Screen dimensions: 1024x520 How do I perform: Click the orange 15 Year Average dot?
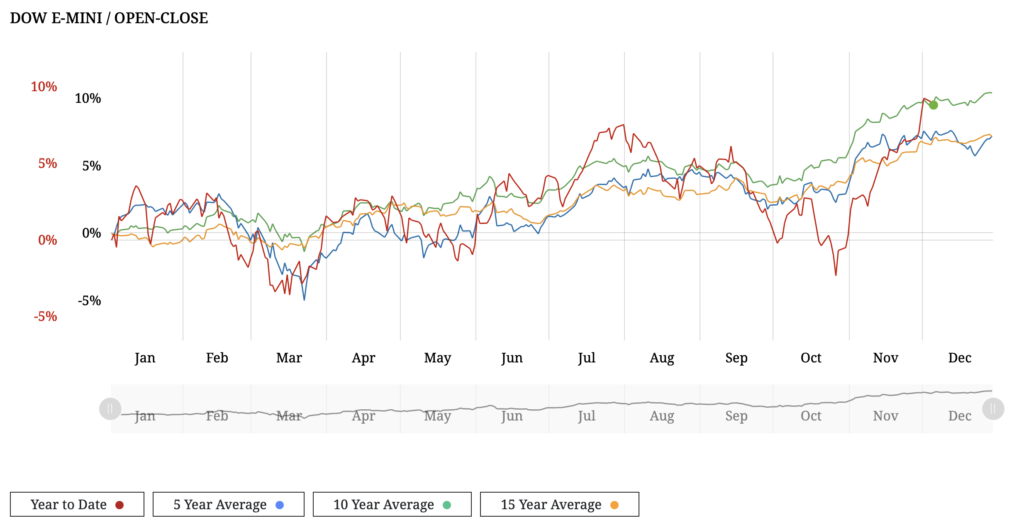coord(613,505)
